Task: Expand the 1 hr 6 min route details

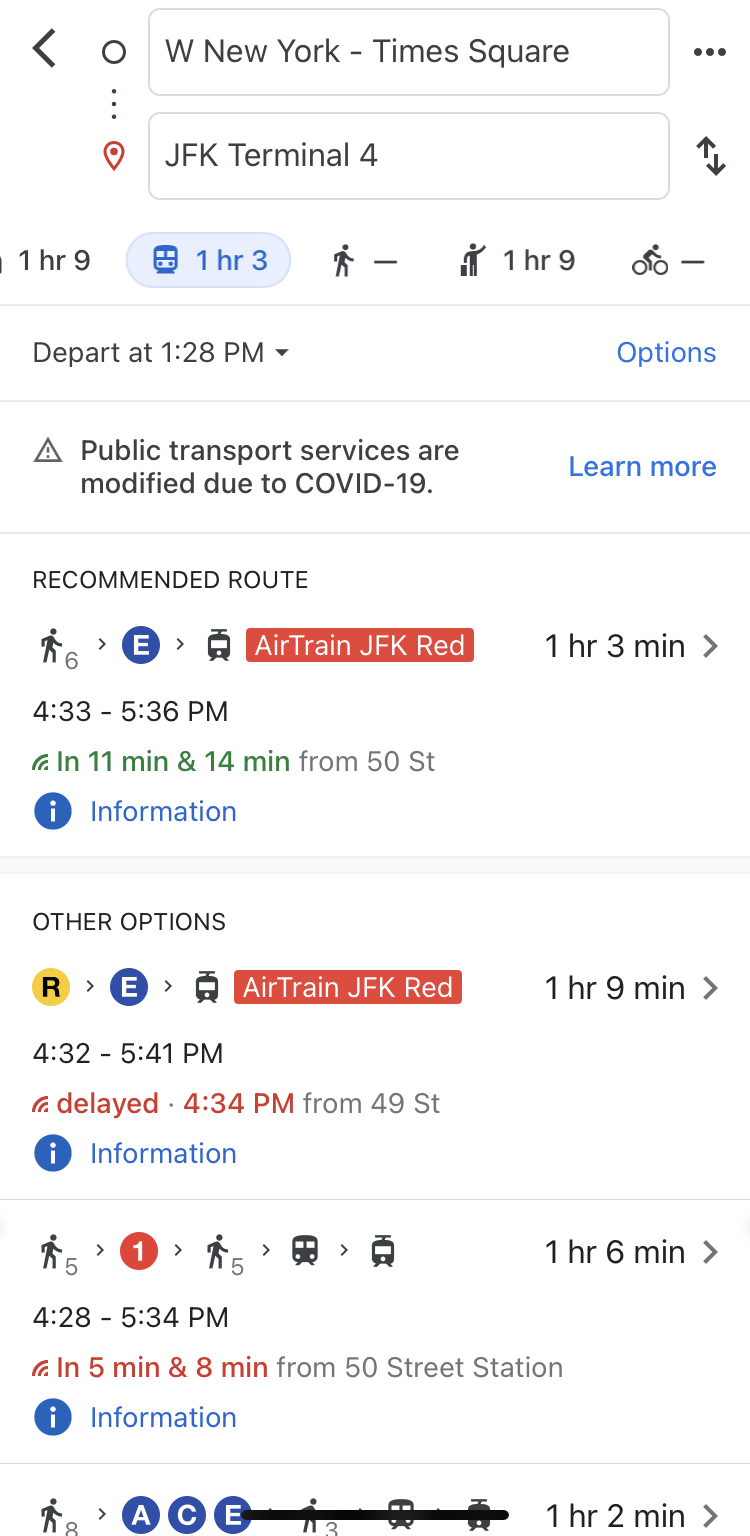Action: tap(710, 1252)
